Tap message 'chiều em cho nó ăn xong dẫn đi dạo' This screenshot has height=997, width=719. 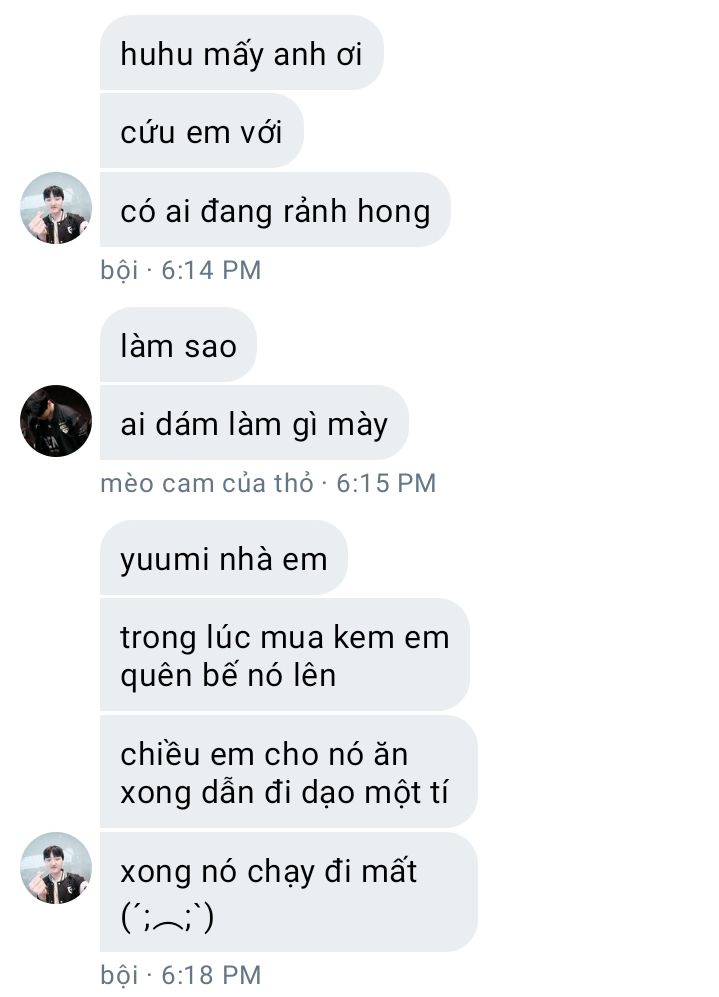(289, 772)
